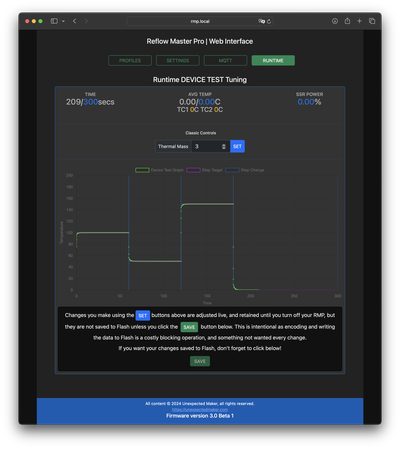Go back with Safari back arrow

pos(75,21)
